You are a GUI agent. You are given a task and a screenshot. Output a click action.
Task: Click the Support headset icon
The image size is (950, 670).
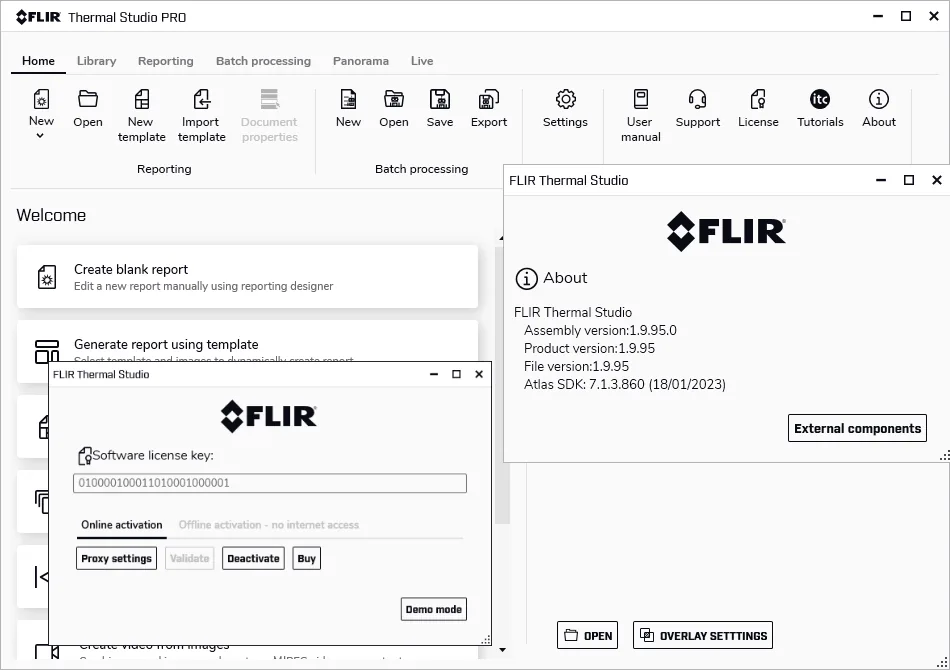pos(697,99)
